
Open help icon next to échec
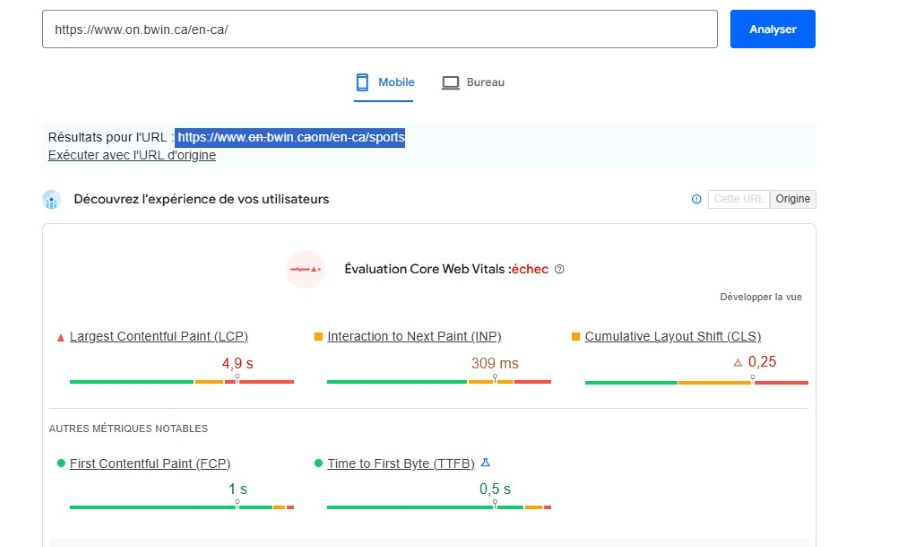click(559, 269)
